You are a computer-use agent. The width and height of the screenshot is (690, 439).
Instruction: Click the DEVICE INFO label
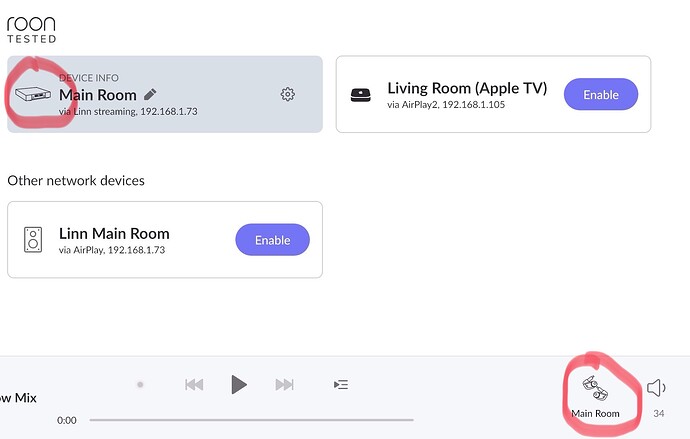pos(89,78)
